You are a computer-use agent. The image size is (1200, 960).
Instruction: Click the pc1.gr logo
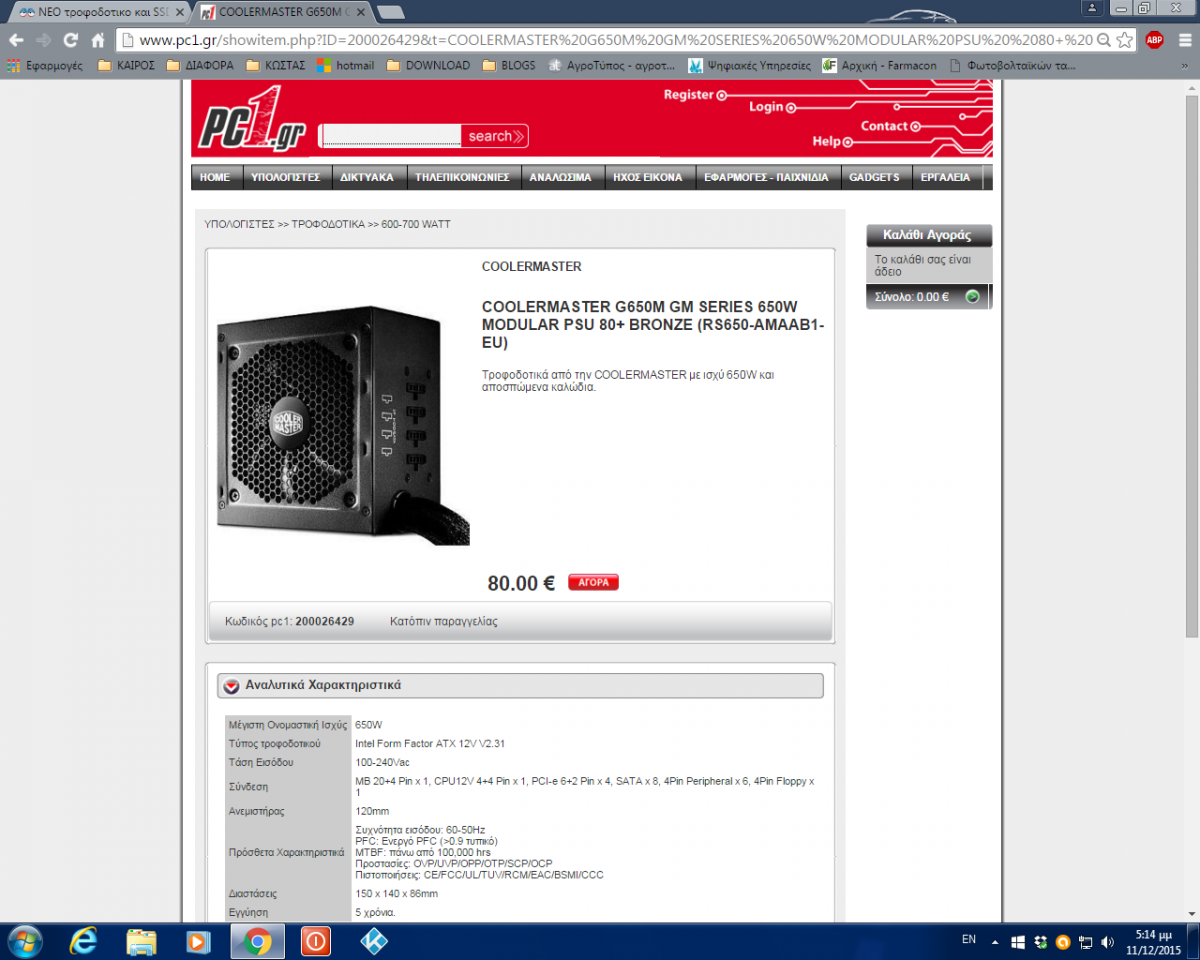pyautogui.click(x=251, y=118)
